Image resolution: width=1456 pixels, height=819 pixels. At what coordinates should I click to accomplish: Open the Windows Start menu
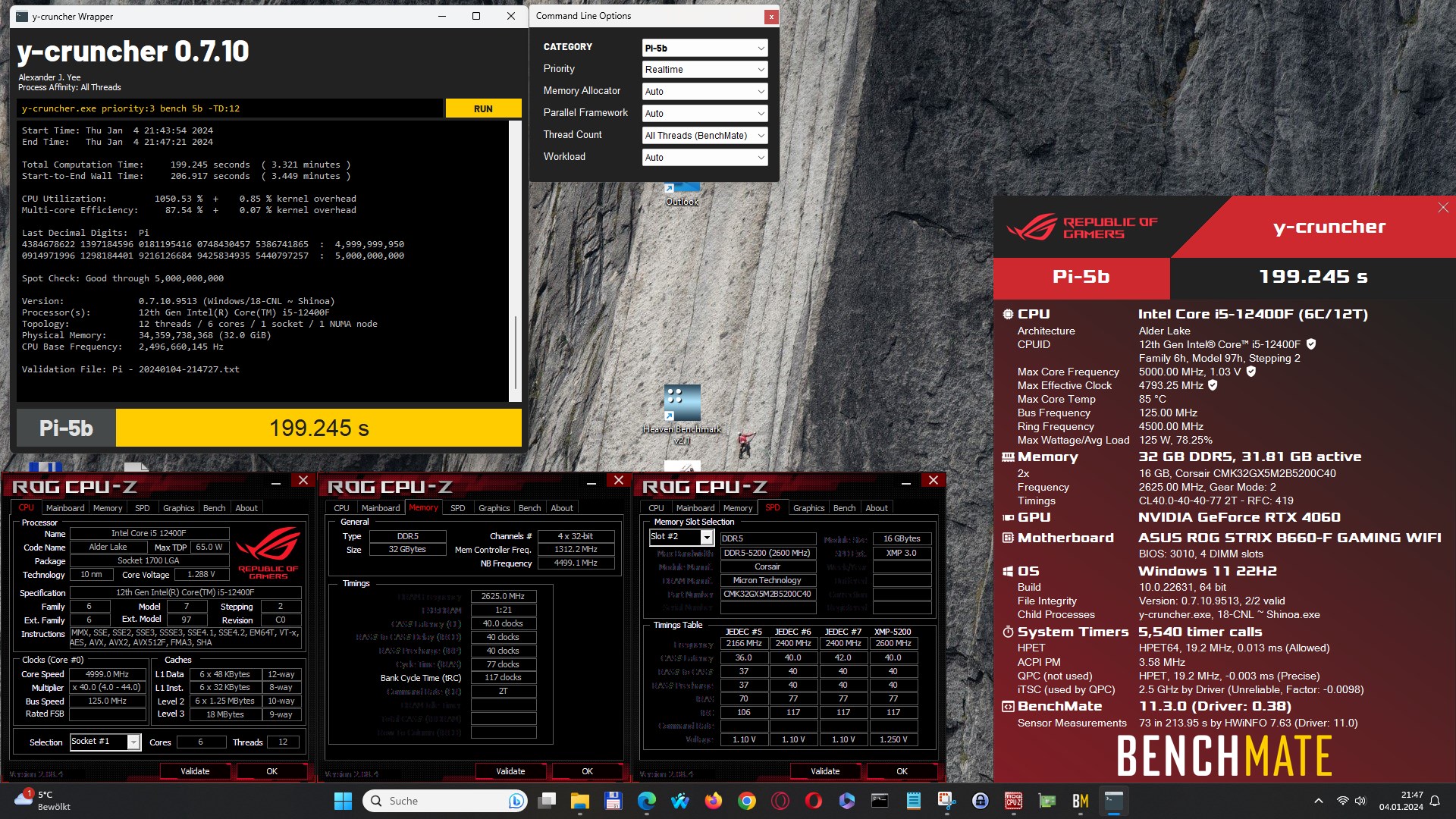point(343,801)
